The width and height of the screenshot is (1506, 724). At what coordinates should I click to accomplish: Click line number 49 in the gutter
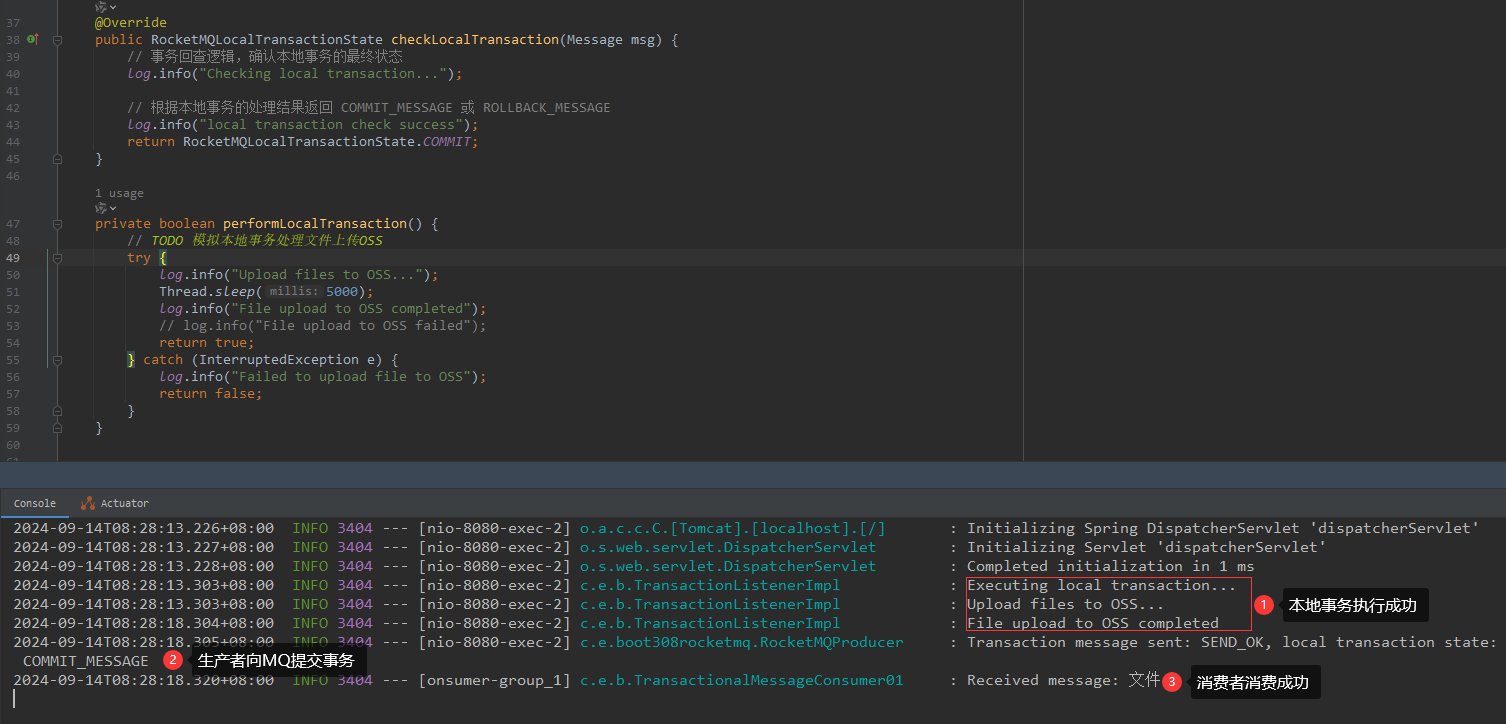coord(12,258)
